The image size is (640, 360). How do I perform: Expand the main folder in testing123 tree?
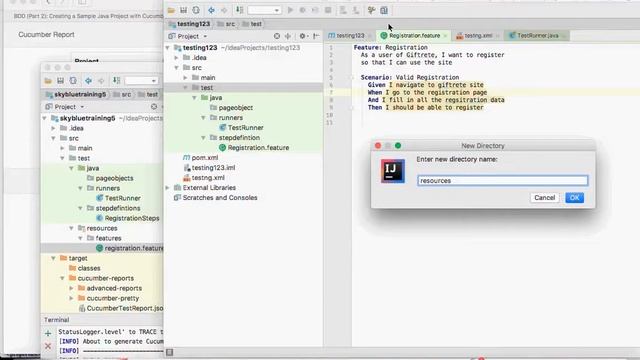(185, 78)
